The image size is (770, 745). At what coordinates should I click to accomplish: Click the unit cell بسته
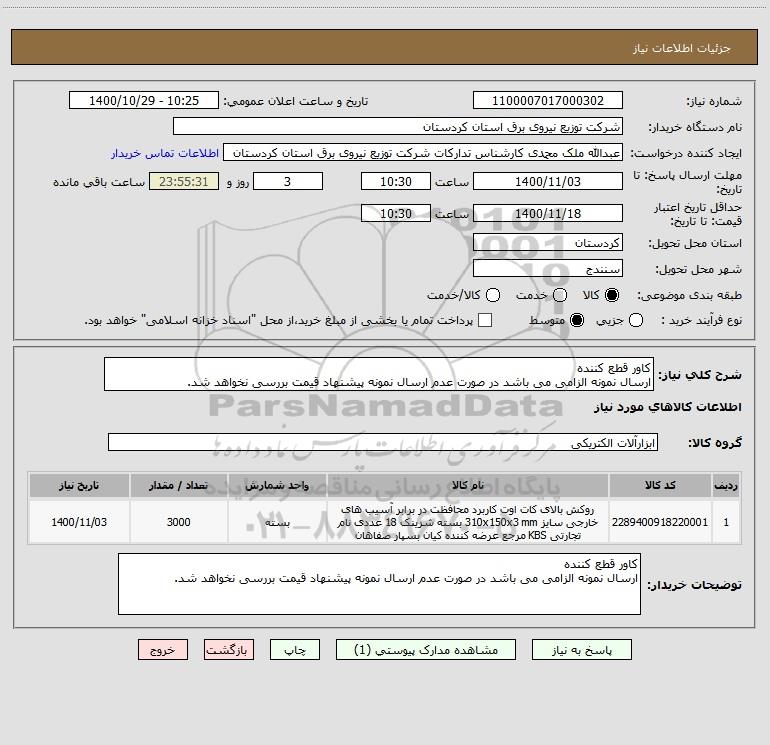[277, 522]
